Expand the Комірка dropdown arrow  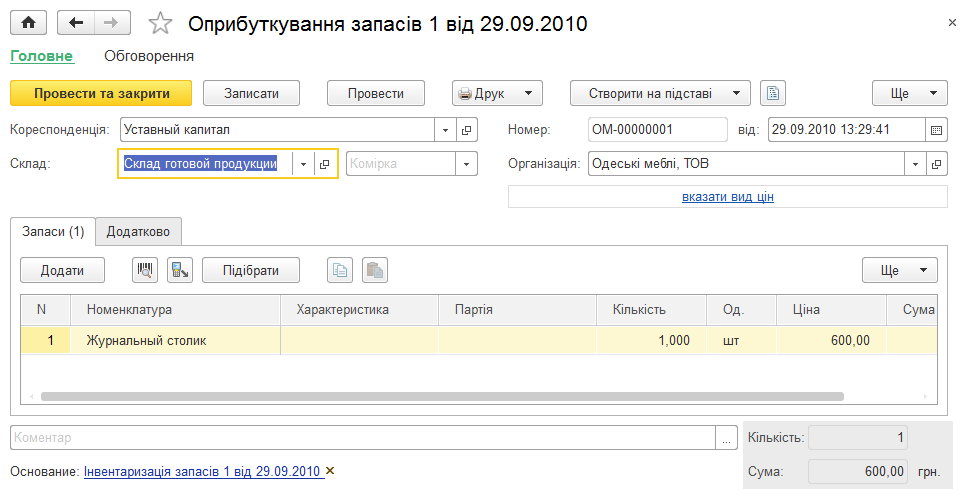tap(466, 164)
